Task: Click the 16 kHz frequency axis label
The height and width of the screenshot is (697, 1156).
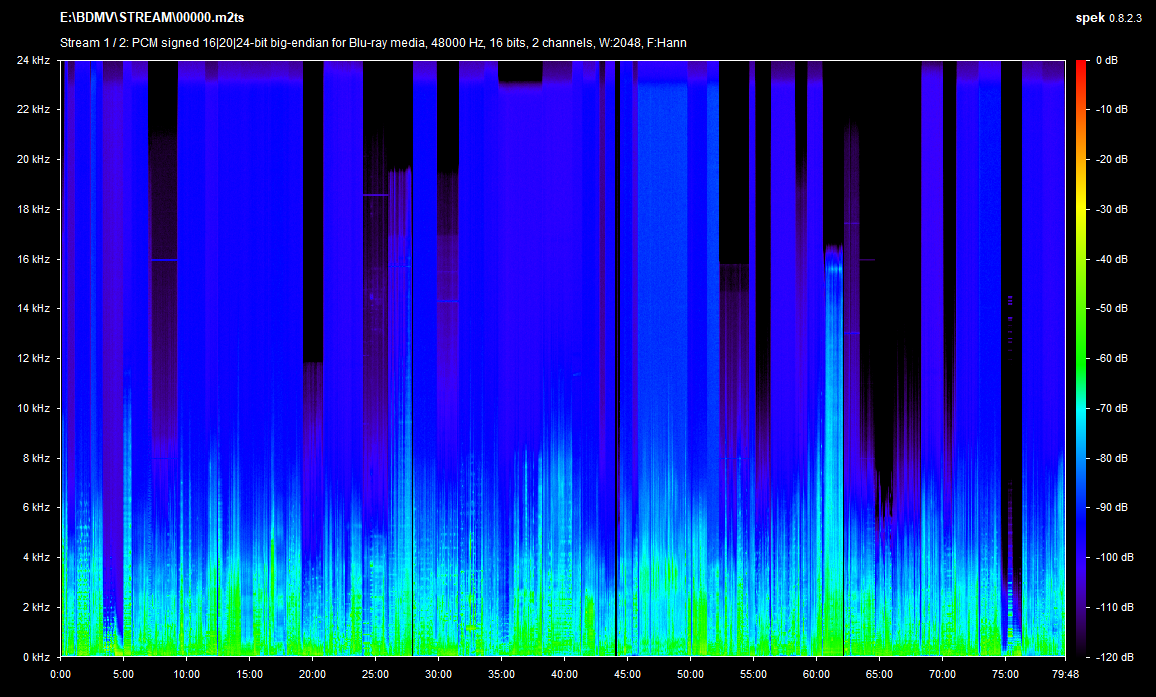Action: pos(33,259)
